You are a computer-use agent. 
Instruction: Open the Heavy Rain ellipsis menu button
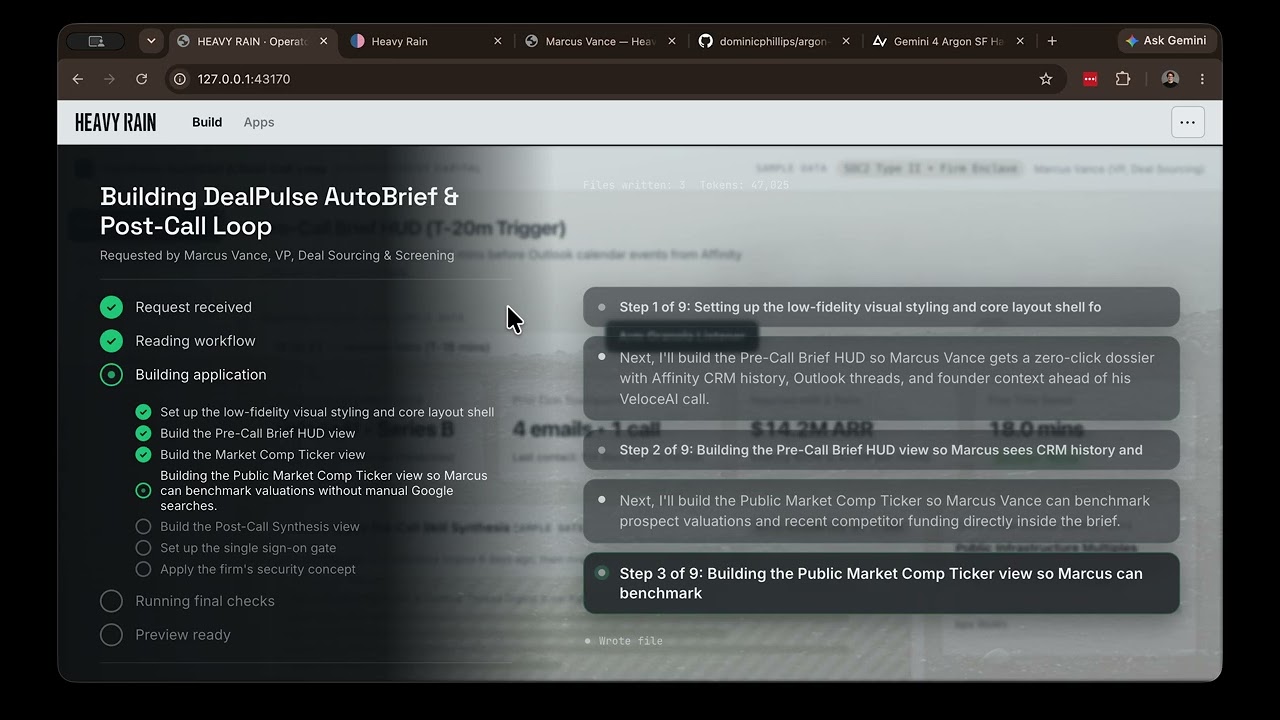(1187, 122)
